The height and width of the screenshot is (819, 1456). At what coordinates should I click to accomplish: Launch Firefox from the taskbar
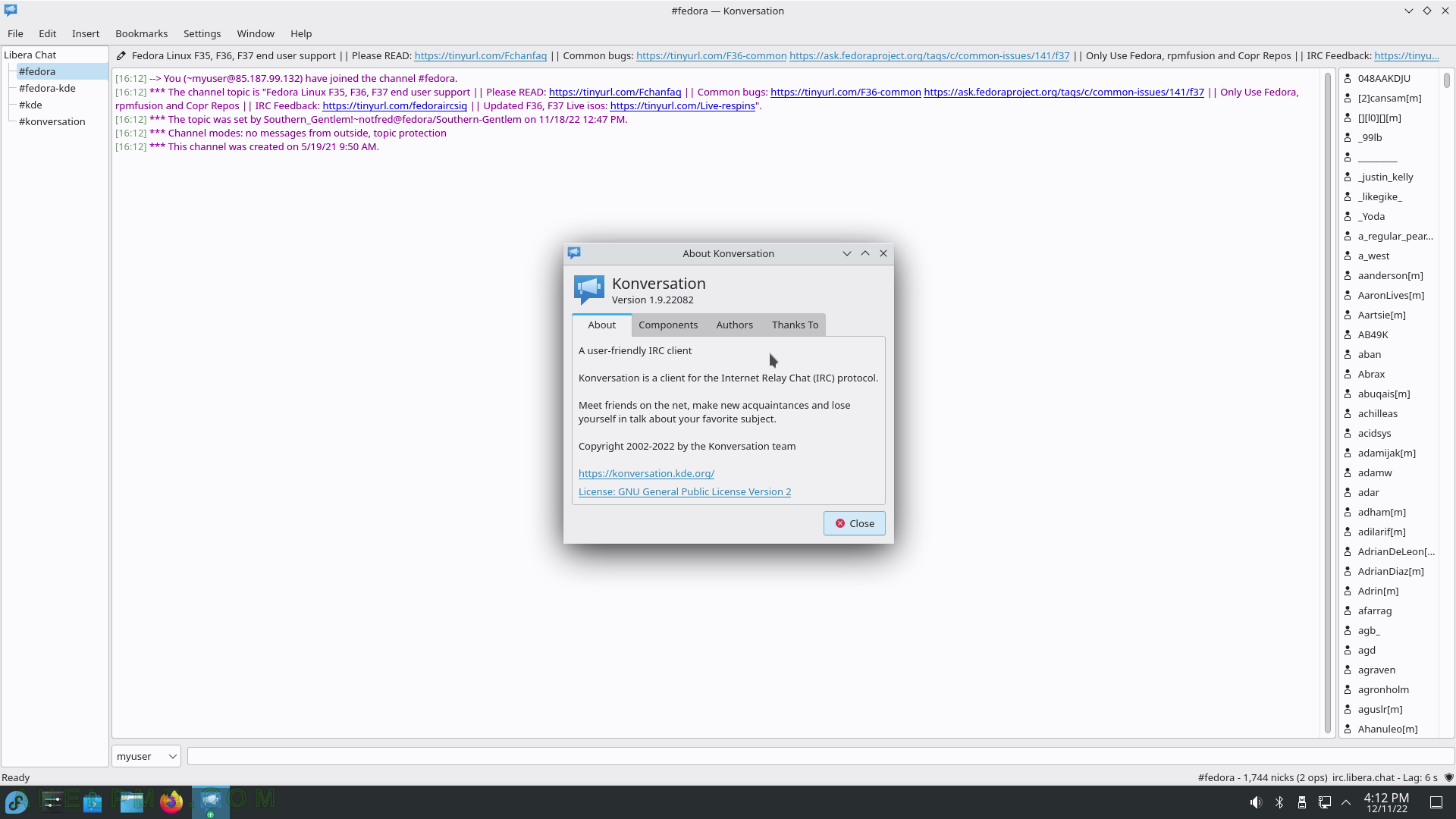171,802
